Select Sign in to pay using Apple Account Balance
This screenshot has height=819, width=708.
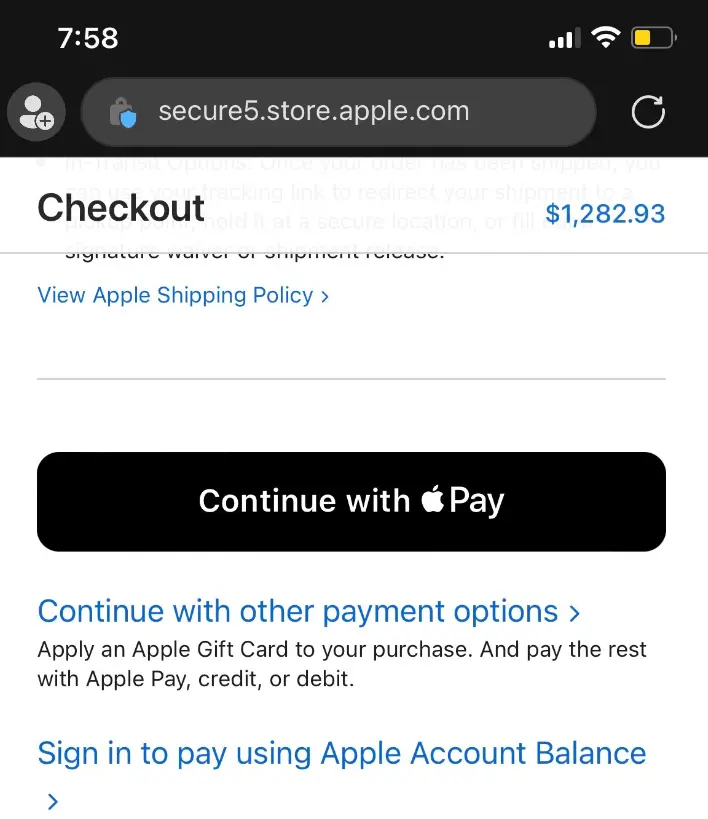tap(341, 753)
